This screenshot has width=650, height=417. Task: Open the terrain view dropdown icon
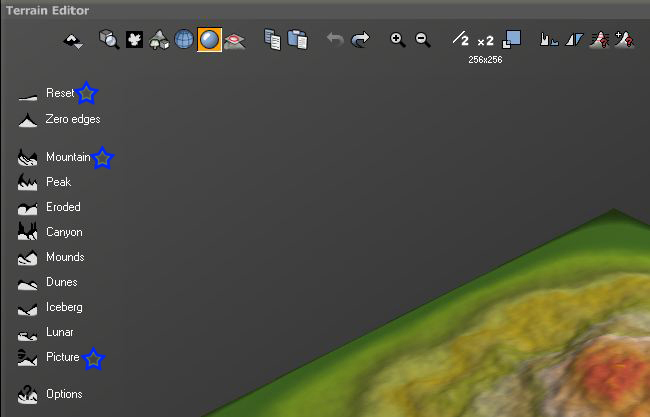(x=73, y=41)
